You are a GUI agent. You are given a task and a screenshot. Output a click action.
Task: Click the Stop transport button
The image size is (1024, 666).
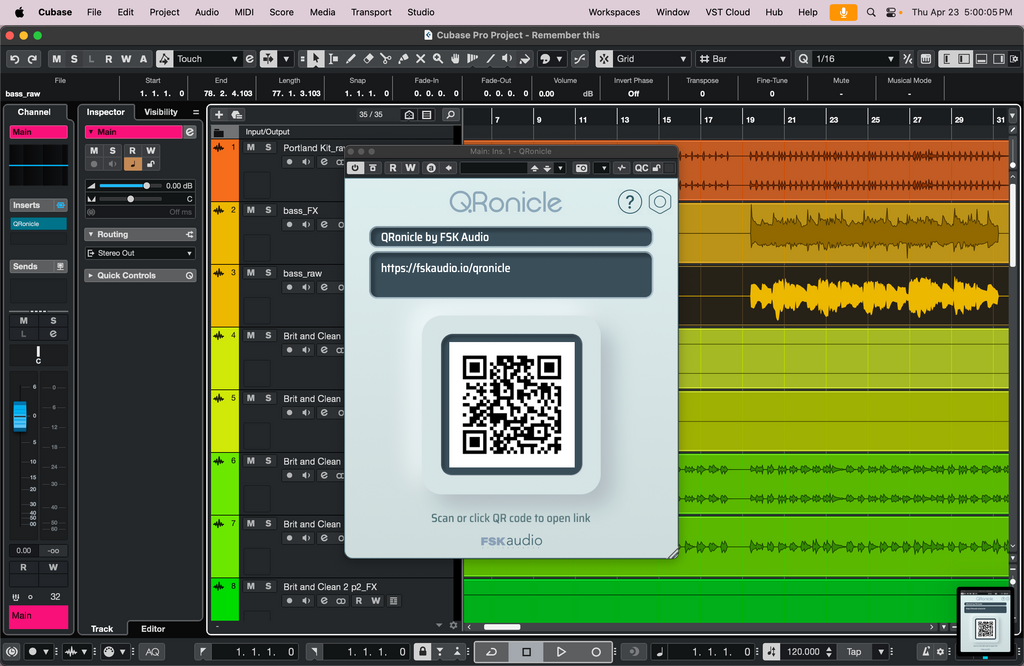coord(526,652)
